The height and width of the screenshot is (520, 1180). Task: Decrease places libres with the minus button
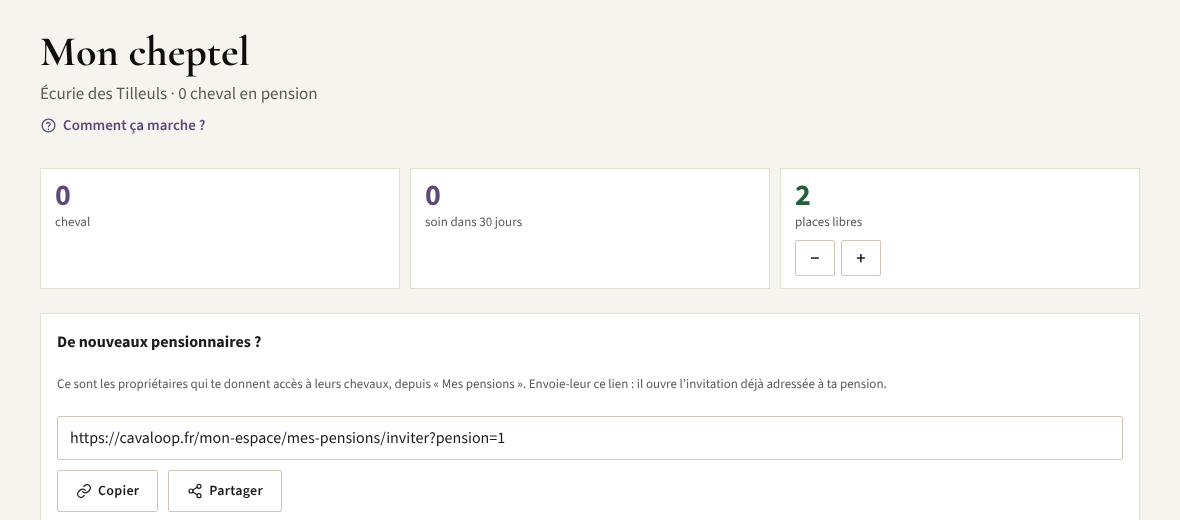click(815, 258)
